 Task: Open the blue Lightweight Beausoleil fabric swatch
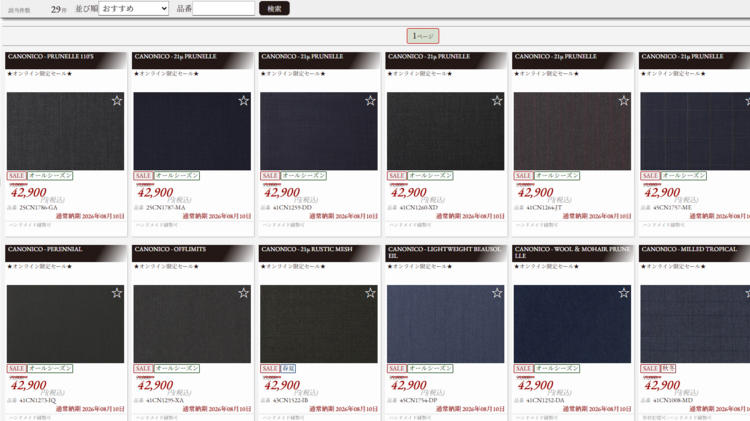[x=445, y=324]
